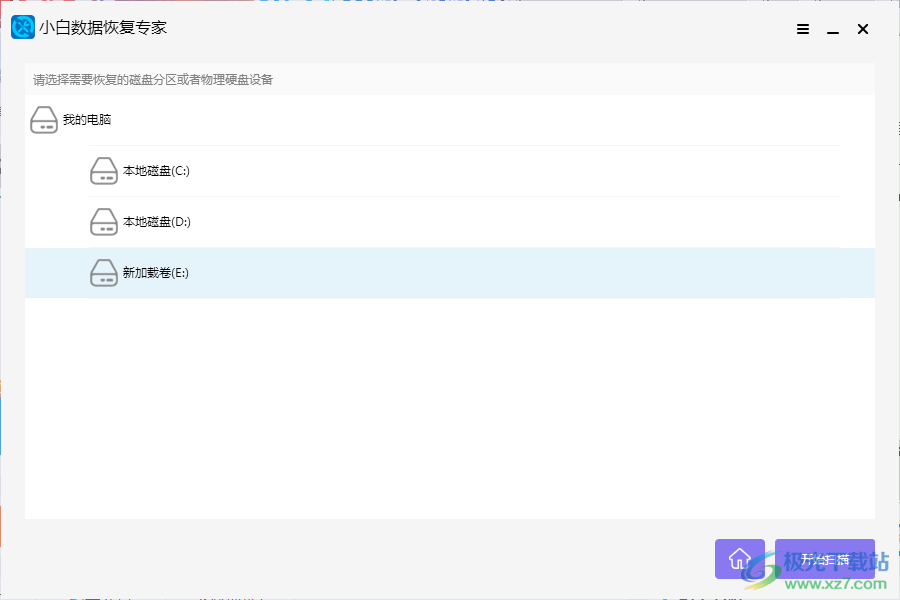This screenshot has width=900, height=600.
Task: Go back using the home icon button
Action: (740, 559)
